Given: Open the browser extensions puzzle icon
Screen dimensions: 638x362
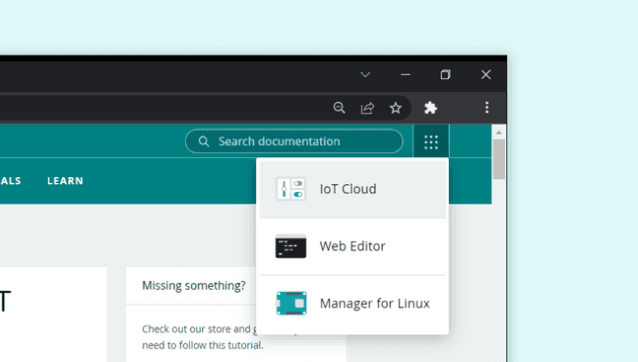Looking at the screenshot, I should 430,108.
